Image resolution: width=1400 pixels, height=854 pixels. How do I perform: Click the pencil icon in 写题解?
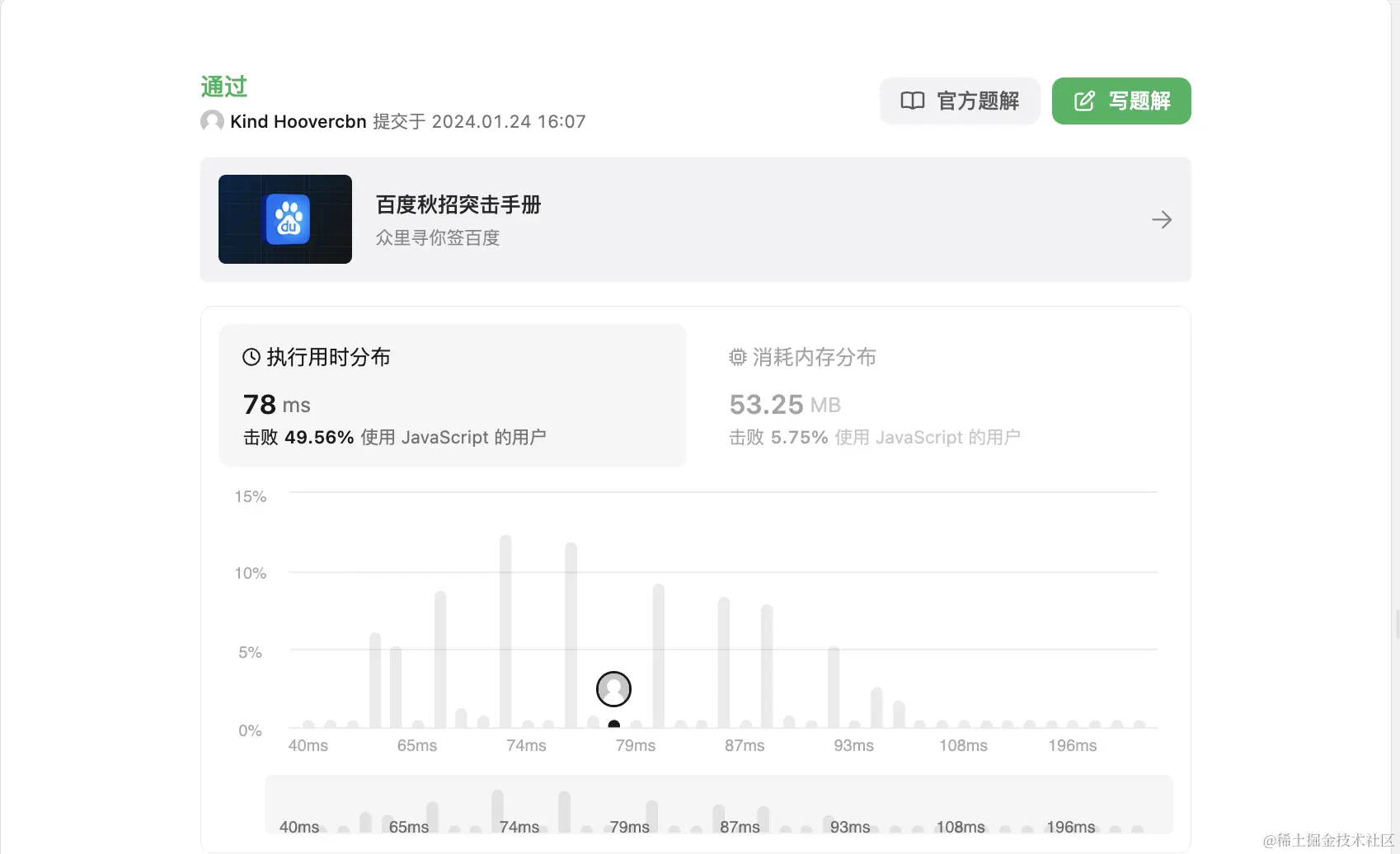[1084, 101]
